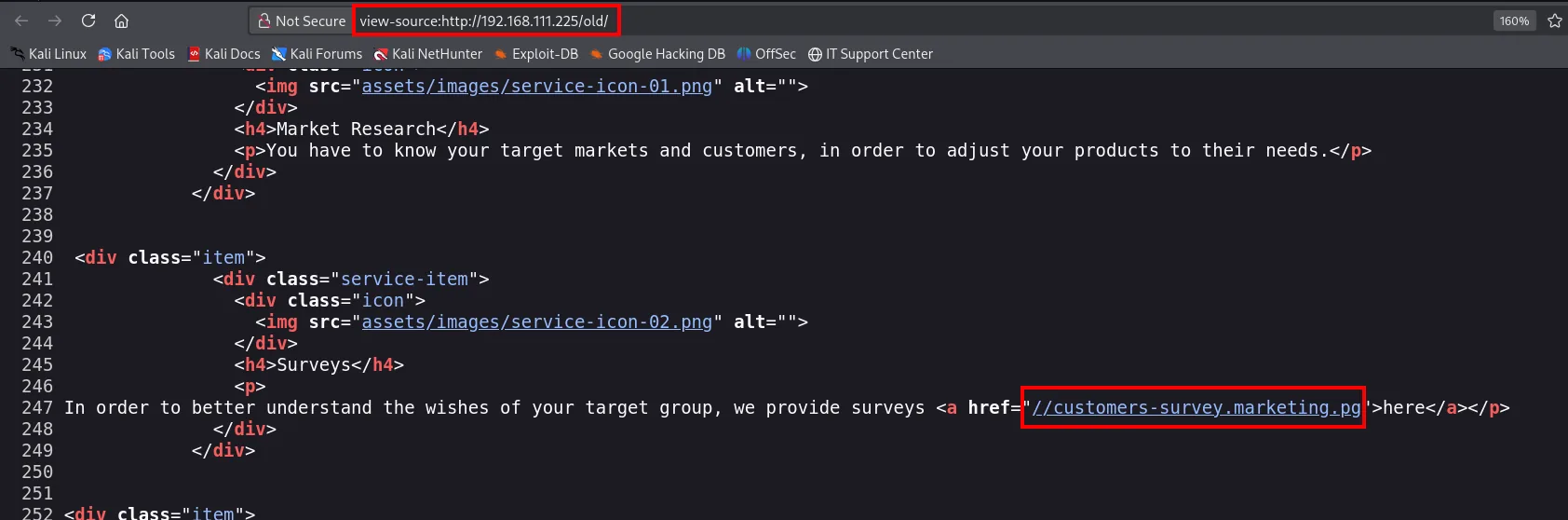Click the "service-item" class value
1568x520 pixels.
tap(404, 279)
